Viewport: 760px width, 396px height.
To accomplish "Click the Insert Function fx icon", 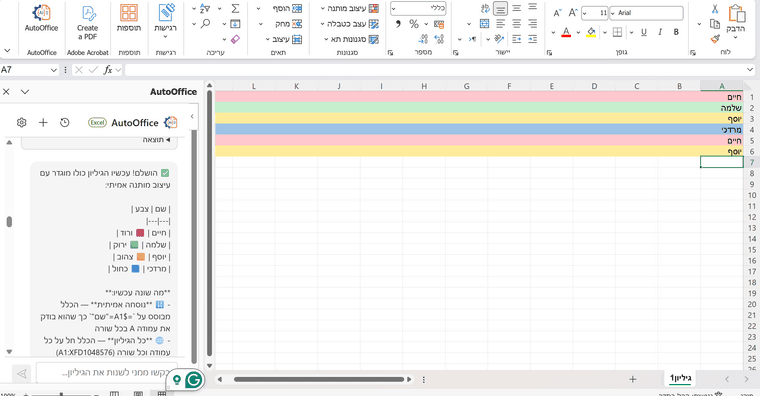I will pos(108,70).
